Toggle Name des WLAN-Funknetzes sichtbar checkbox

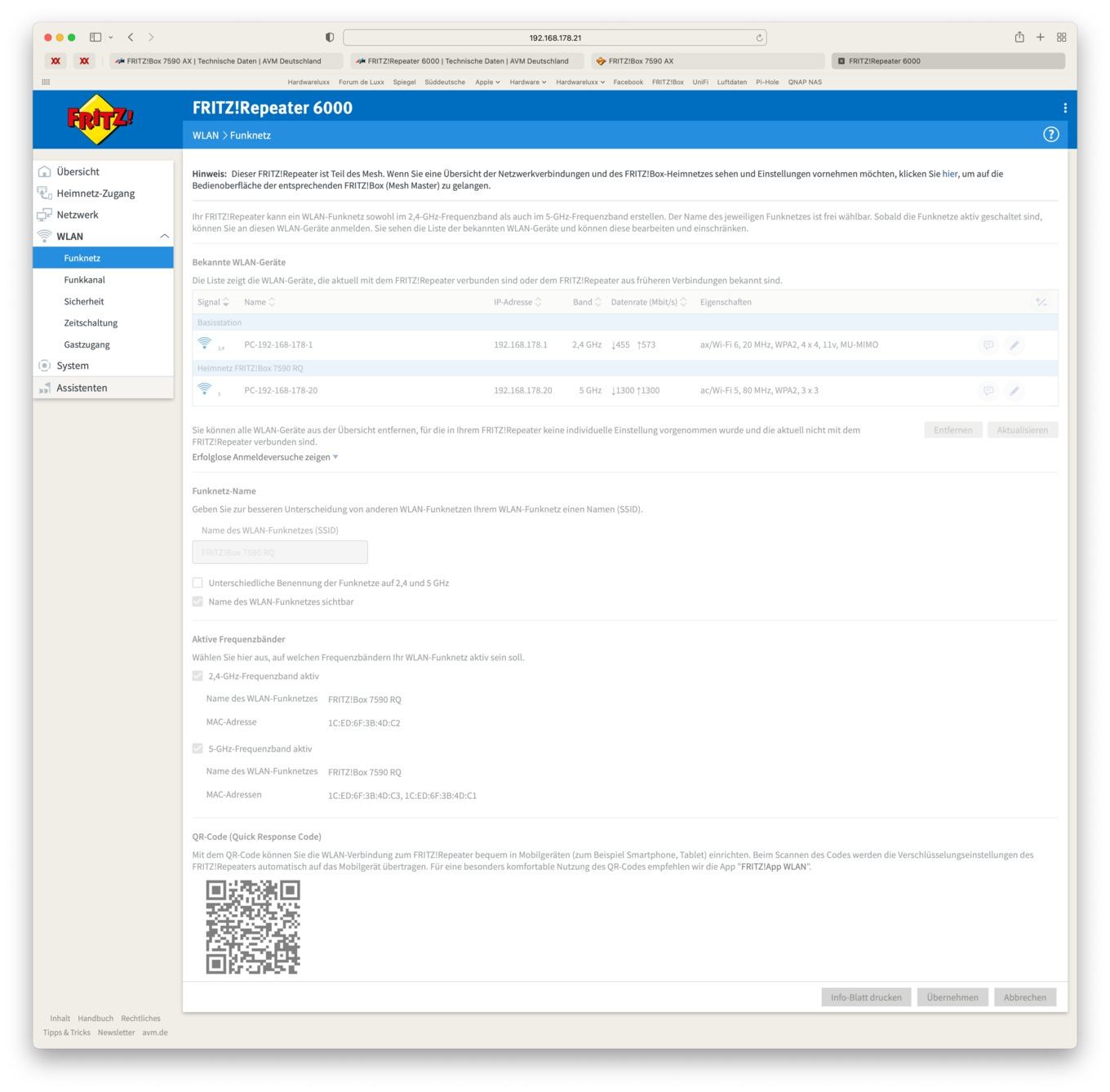pos(198,601)
